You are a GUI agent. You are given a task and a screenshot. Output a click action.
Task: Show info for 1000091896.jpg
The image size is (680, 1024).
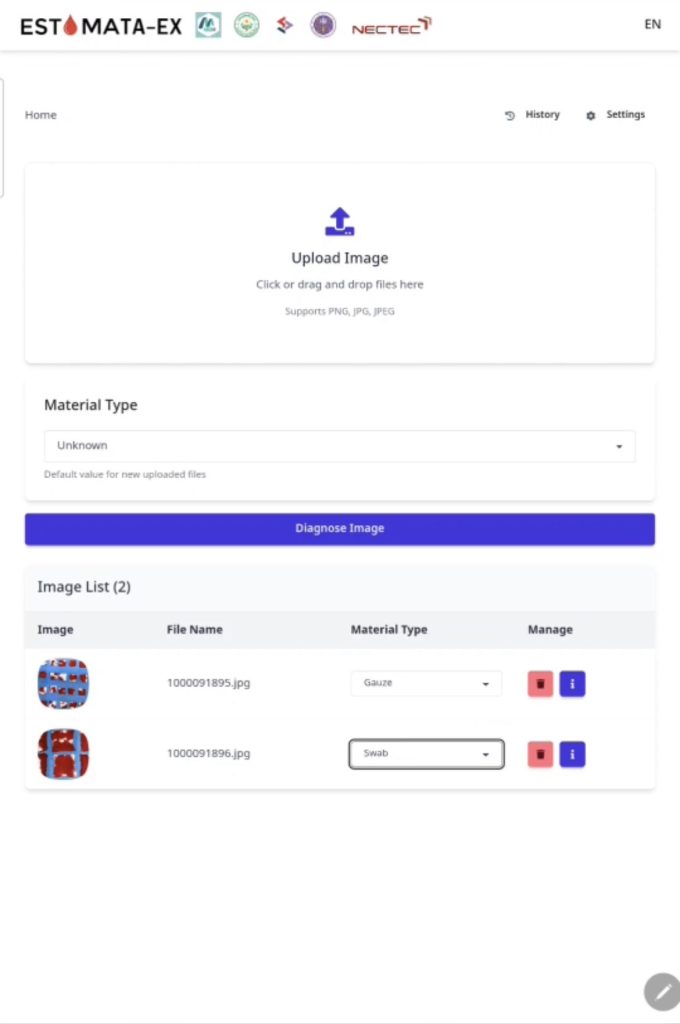pos(572,754)
